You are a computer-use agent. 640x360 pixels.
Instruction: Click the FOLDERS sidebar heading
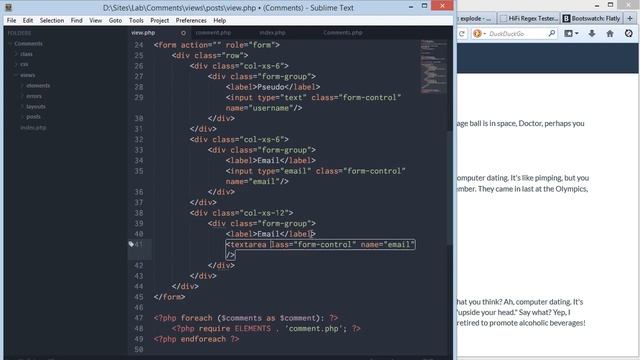tap(19, 33)
